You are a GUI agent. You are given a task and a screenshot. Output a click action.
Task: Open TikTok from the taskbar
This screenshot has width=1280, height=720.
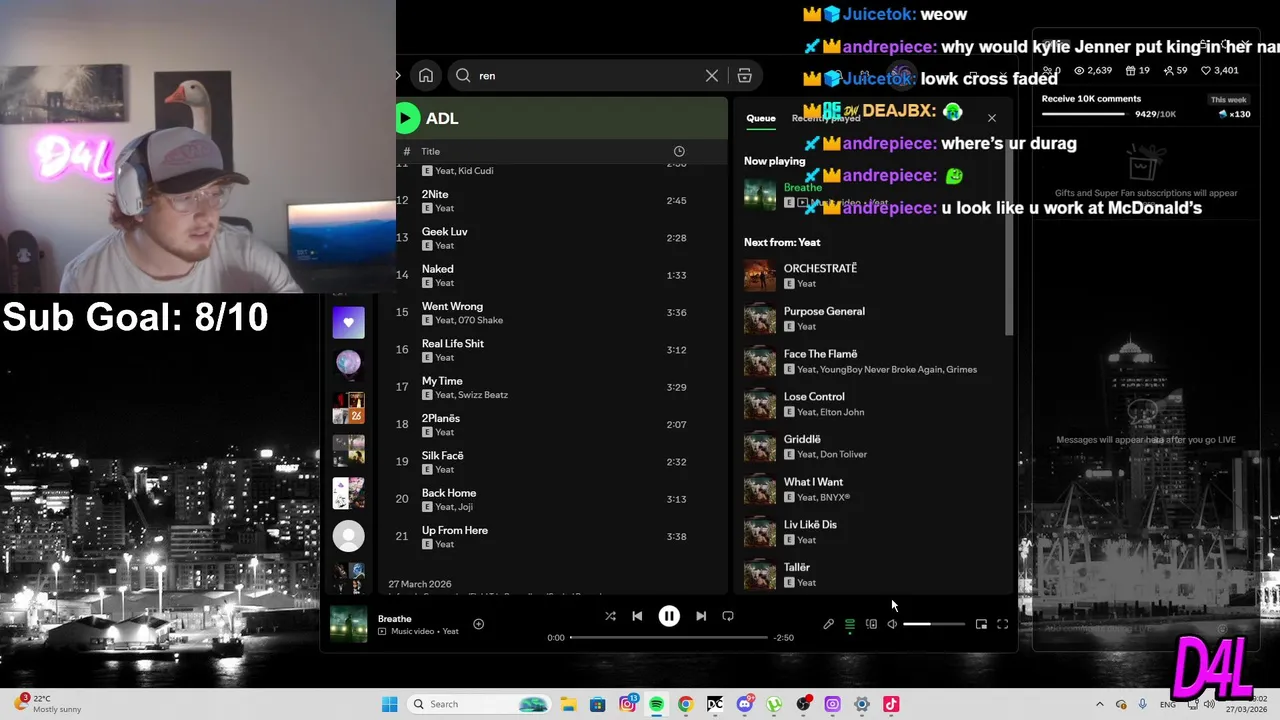[x=891, y=704]
